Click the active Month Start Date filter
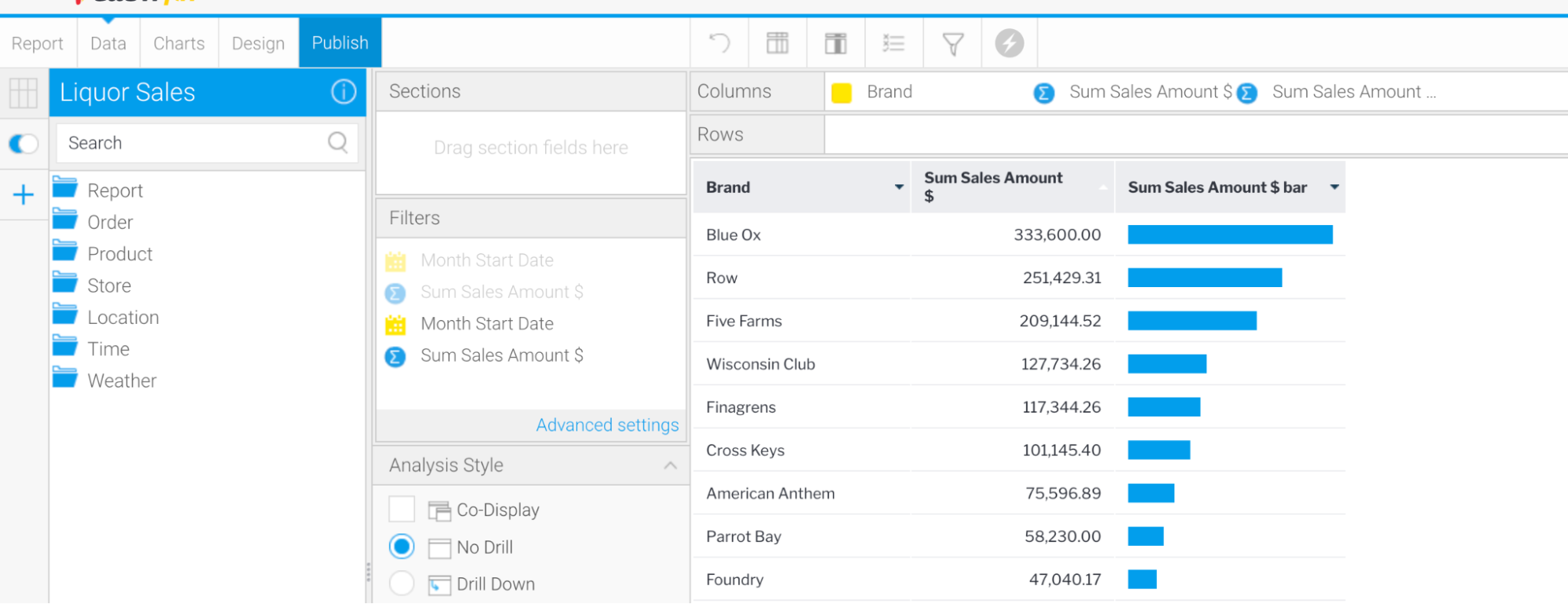Image resolution: width=1568 pixels, height=604 pixels. (x=486, y=324)
